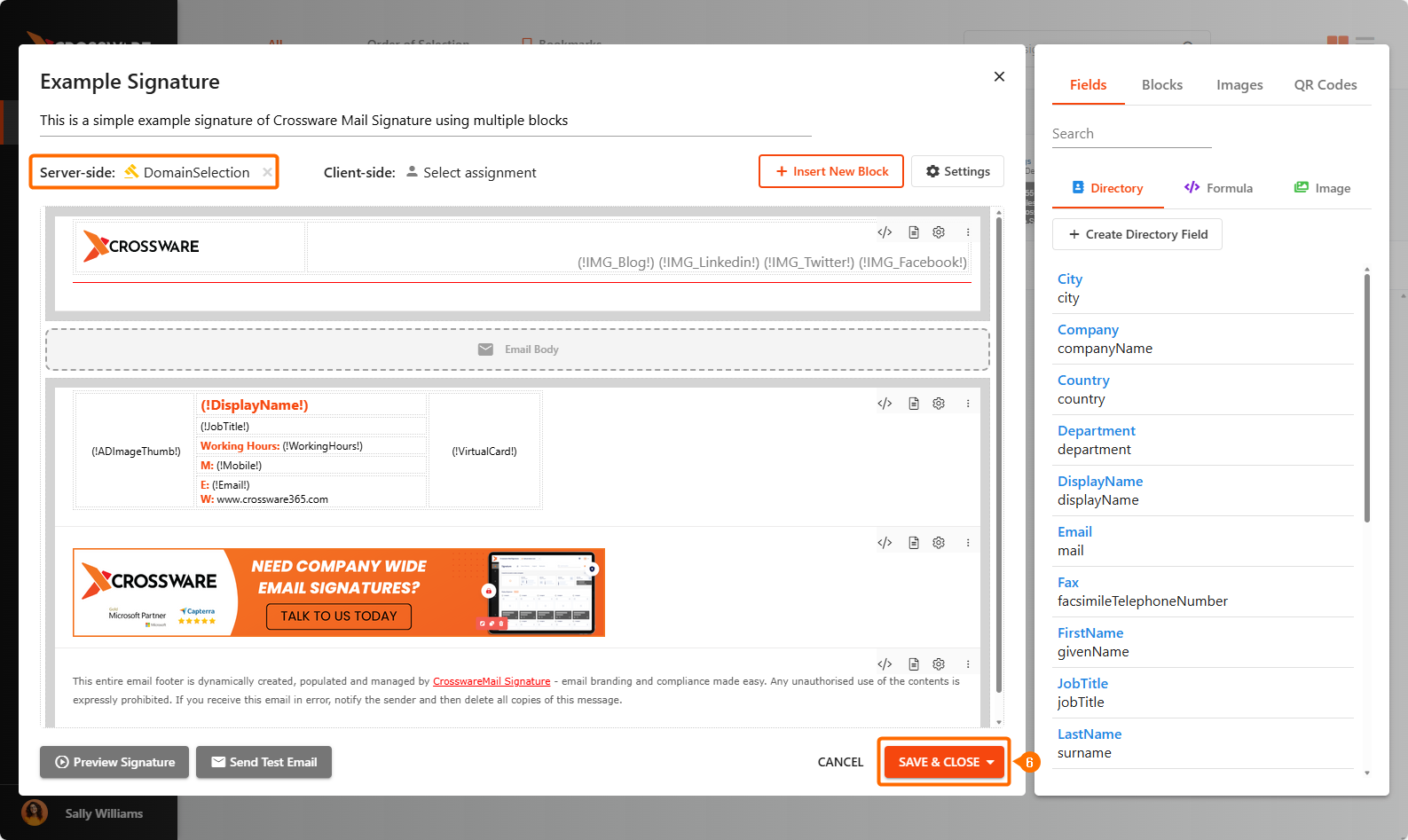
Task: Click the Create Directory Field button
Action: click(x=1137, y=234)
